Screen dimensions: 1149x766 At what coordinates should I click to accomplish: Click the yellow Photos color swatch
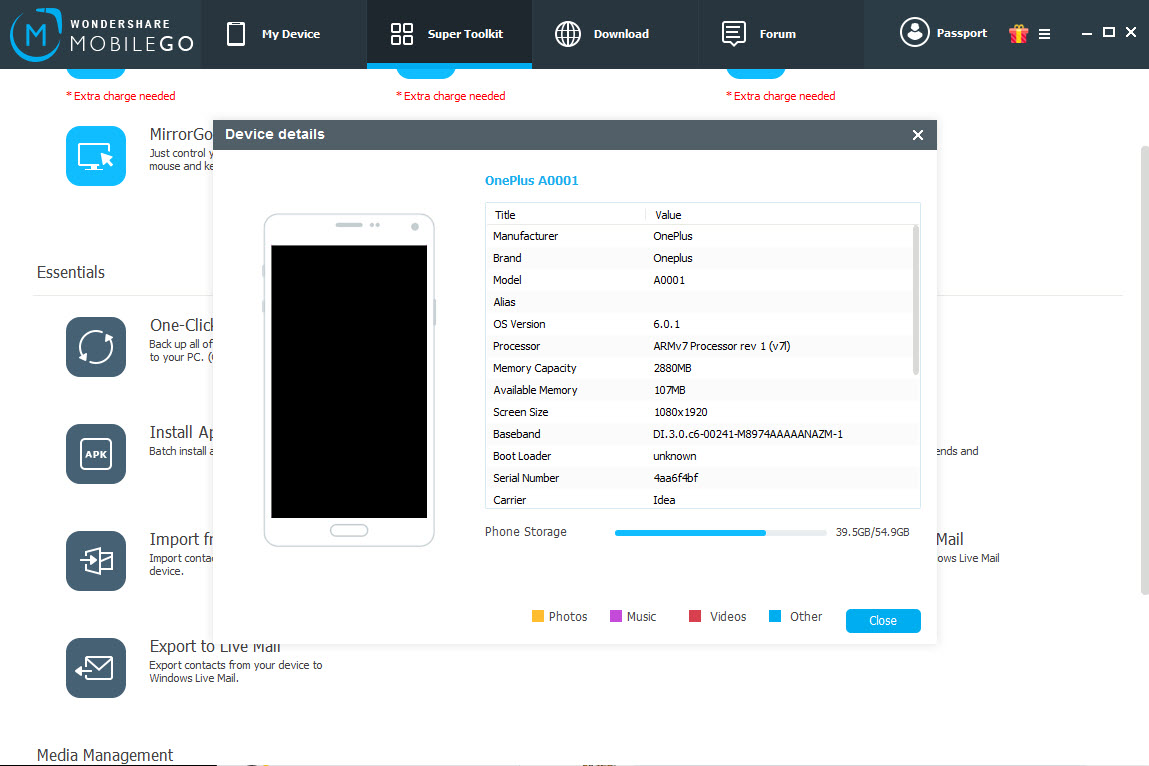(538, 616)
